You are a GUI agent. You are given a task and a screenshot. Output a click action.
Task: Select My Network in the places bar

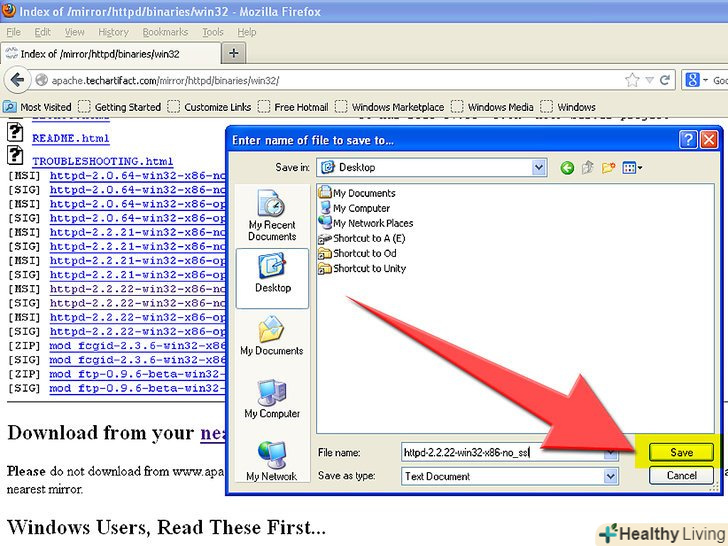pyautogui.click(x=272, y=461)
